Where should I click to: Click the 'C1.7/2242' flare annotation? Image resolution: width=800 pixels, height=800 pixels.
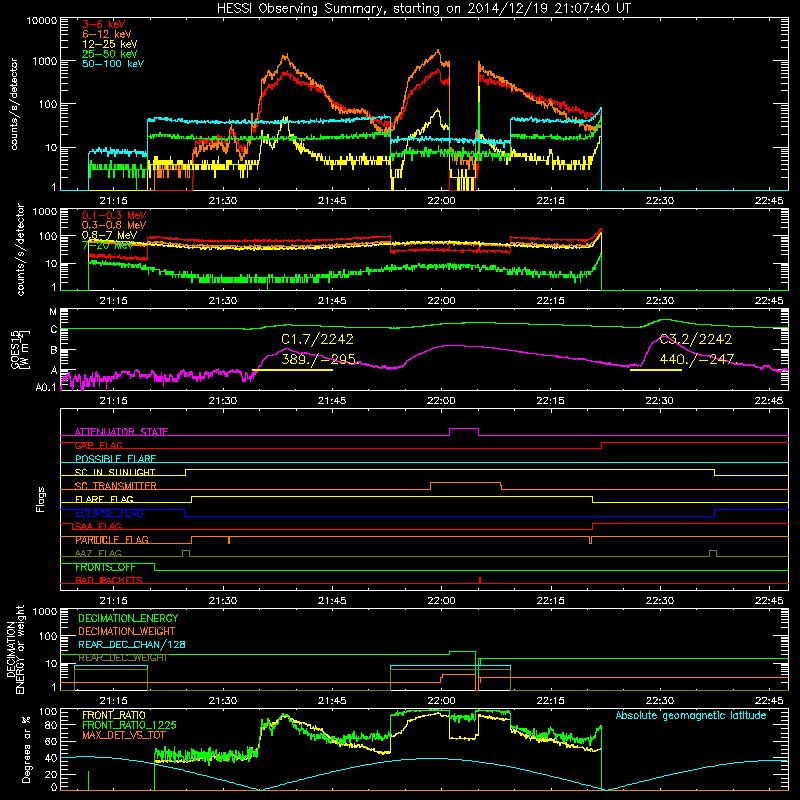point(317,339)
